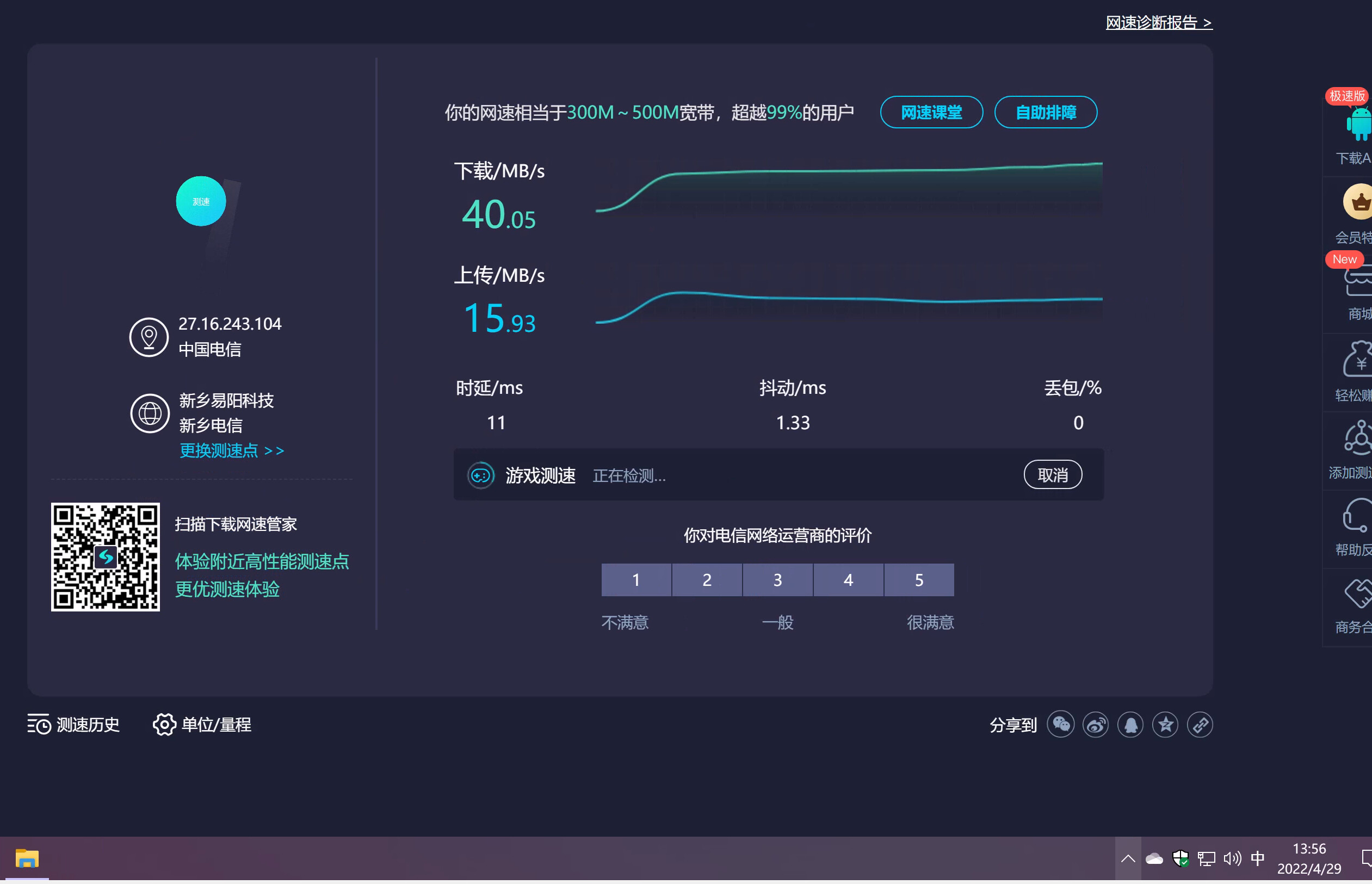
Task: Select rating 3 for the carrier
Action: point(777,580)
